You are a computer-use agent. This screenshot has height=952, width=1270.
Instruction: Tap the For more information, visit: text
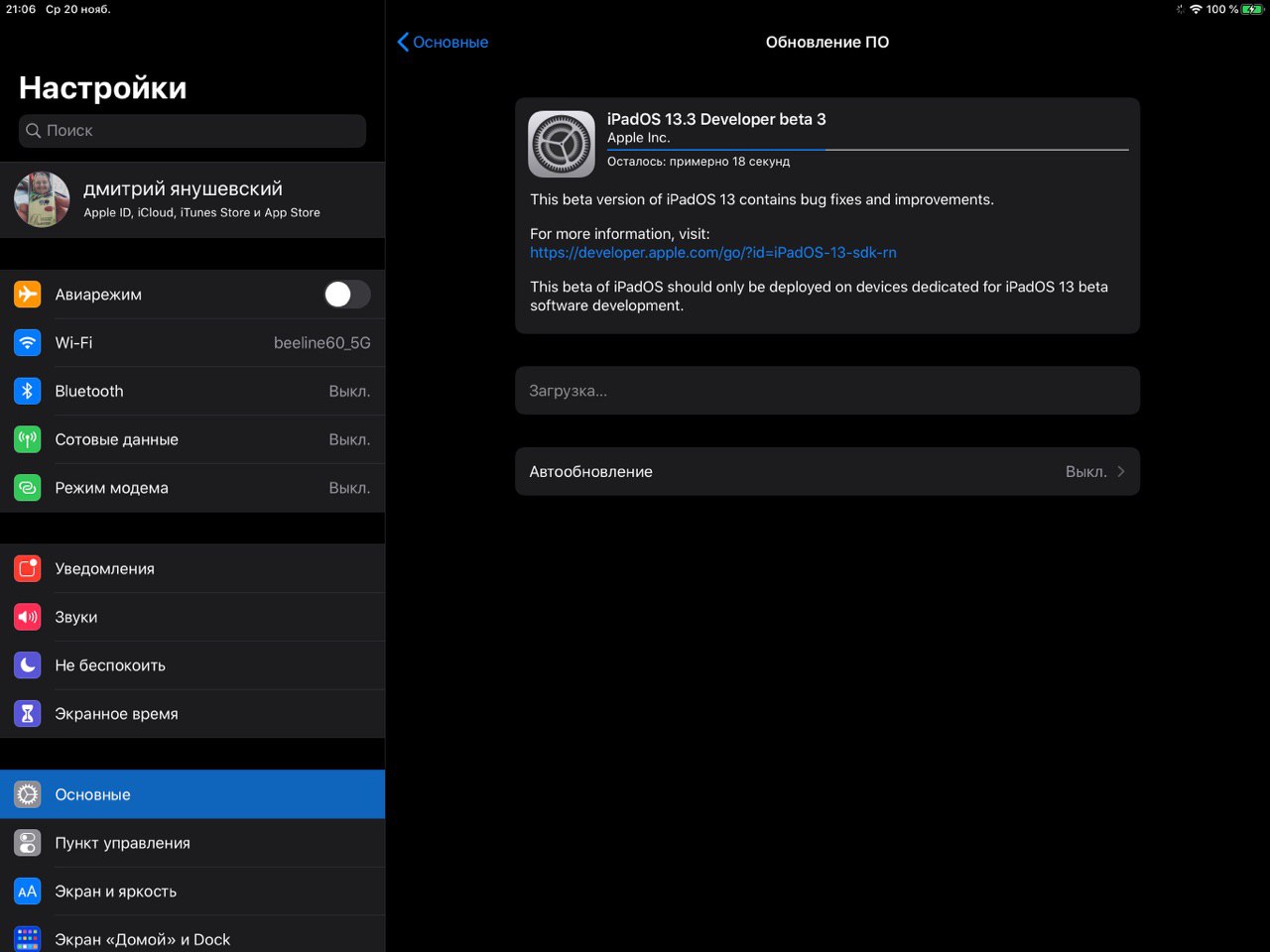point(620,234)
